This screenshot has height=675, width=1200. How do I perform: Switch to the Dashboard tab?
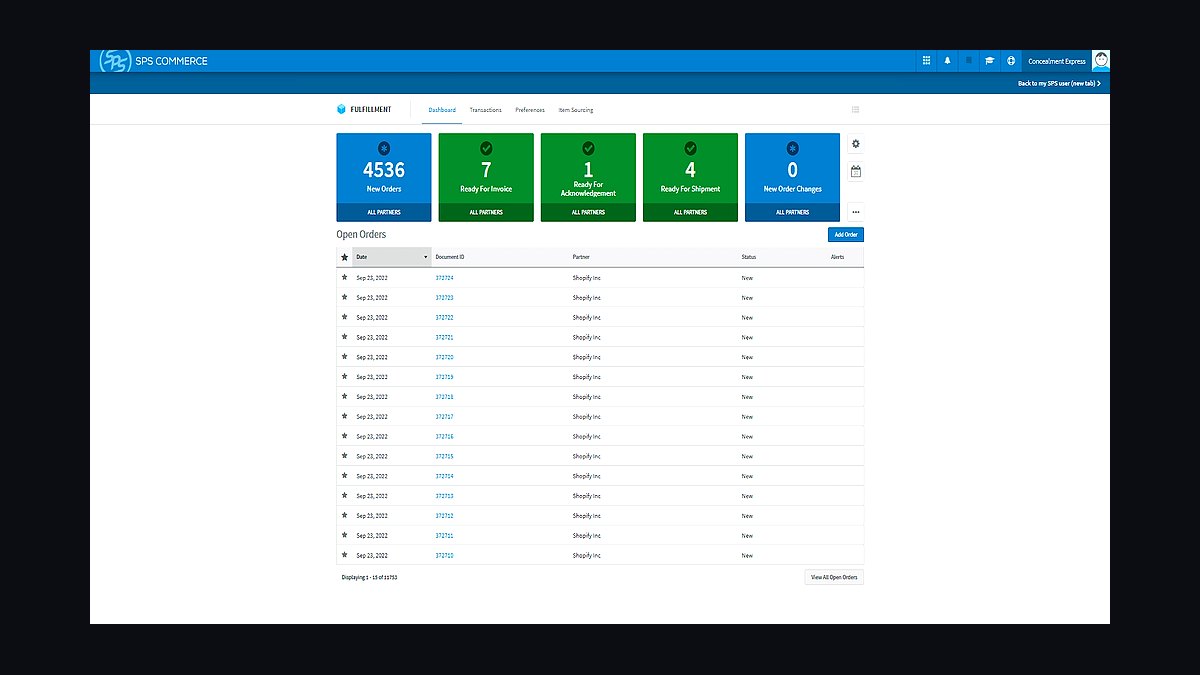click(442, 110)
